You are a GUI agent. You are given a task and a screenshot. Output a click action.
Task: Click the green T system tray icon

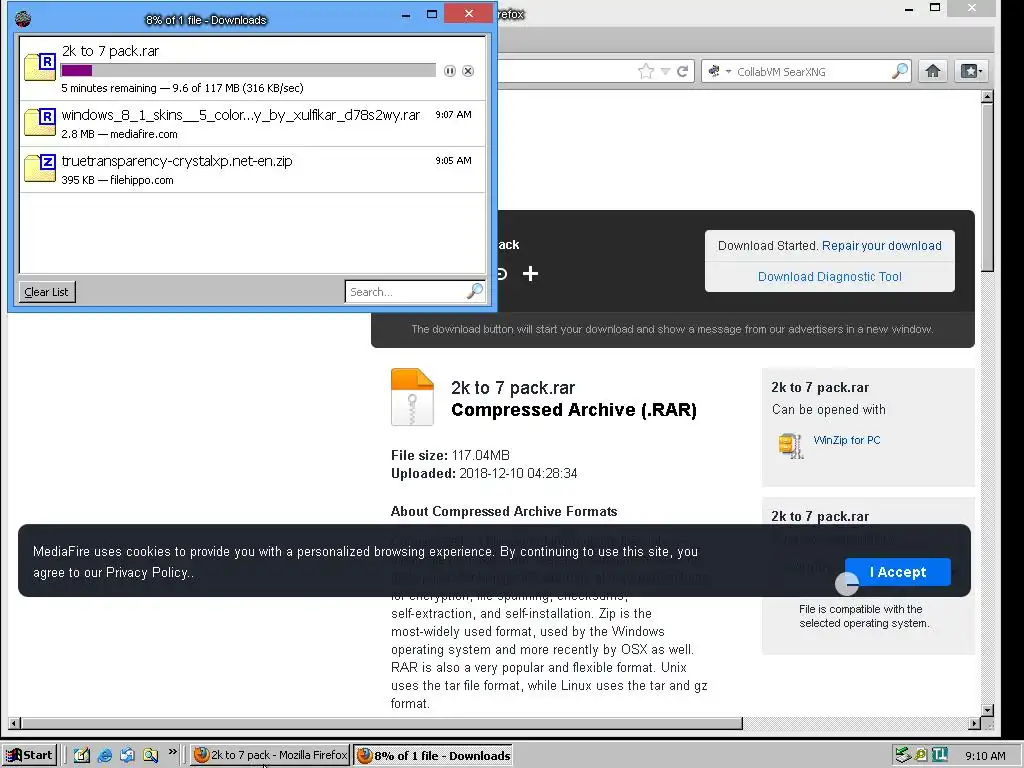click(940, 755)
